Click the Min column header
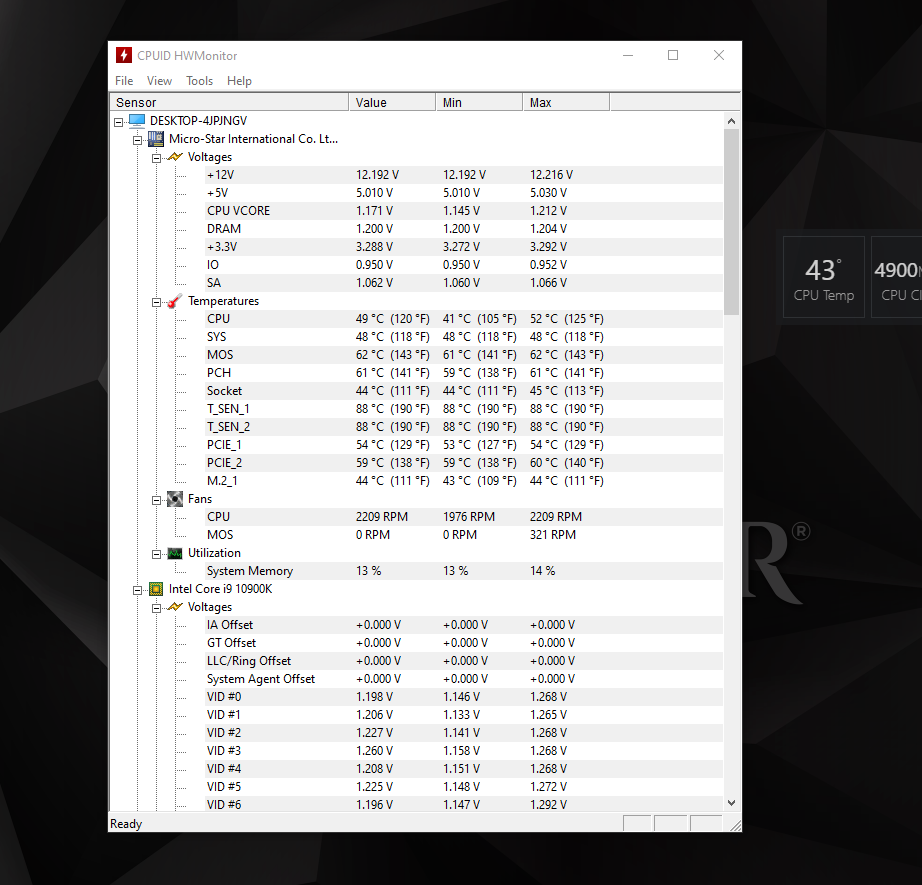The height and width of the screenshot is (885, 922). click(479, 102)
